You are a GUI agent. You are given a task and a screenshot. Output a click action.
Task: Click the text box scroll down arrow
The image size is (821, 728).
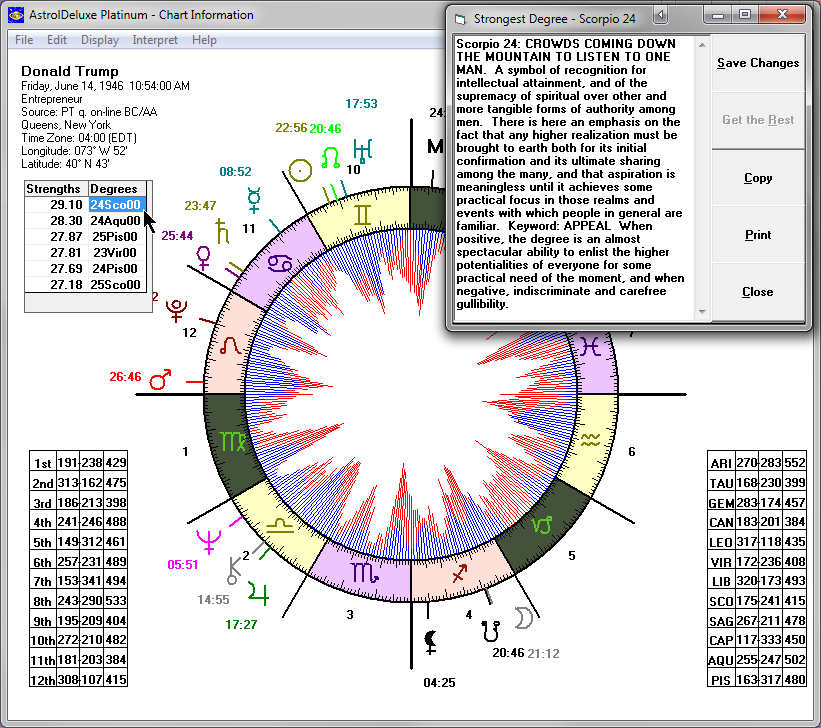[701, 313]
